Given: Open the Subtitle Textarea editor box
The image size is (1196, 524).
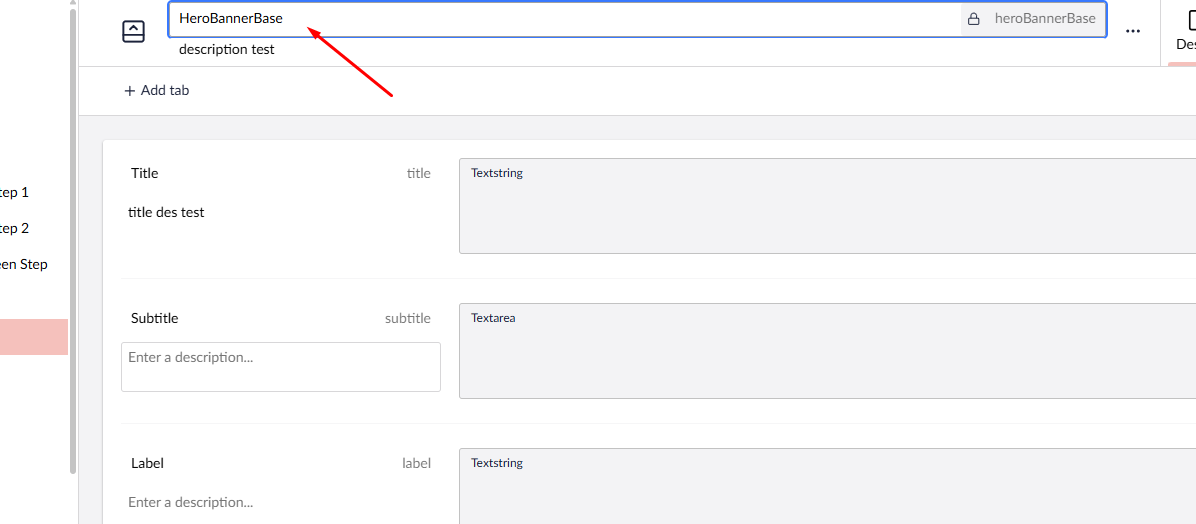Looking at the screenshot, I should [826, 351].
